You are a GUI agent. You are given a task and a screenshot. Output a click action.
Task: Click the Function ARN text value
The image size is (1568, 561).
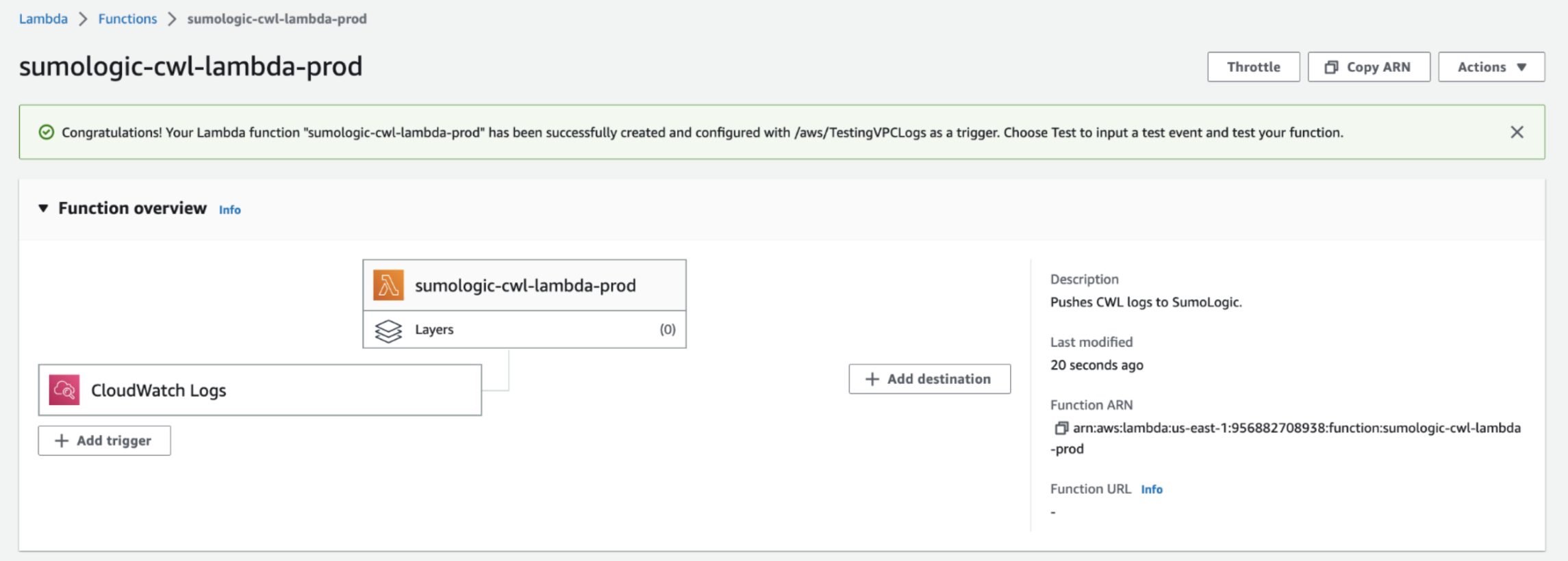click(x=1295, y=428)
